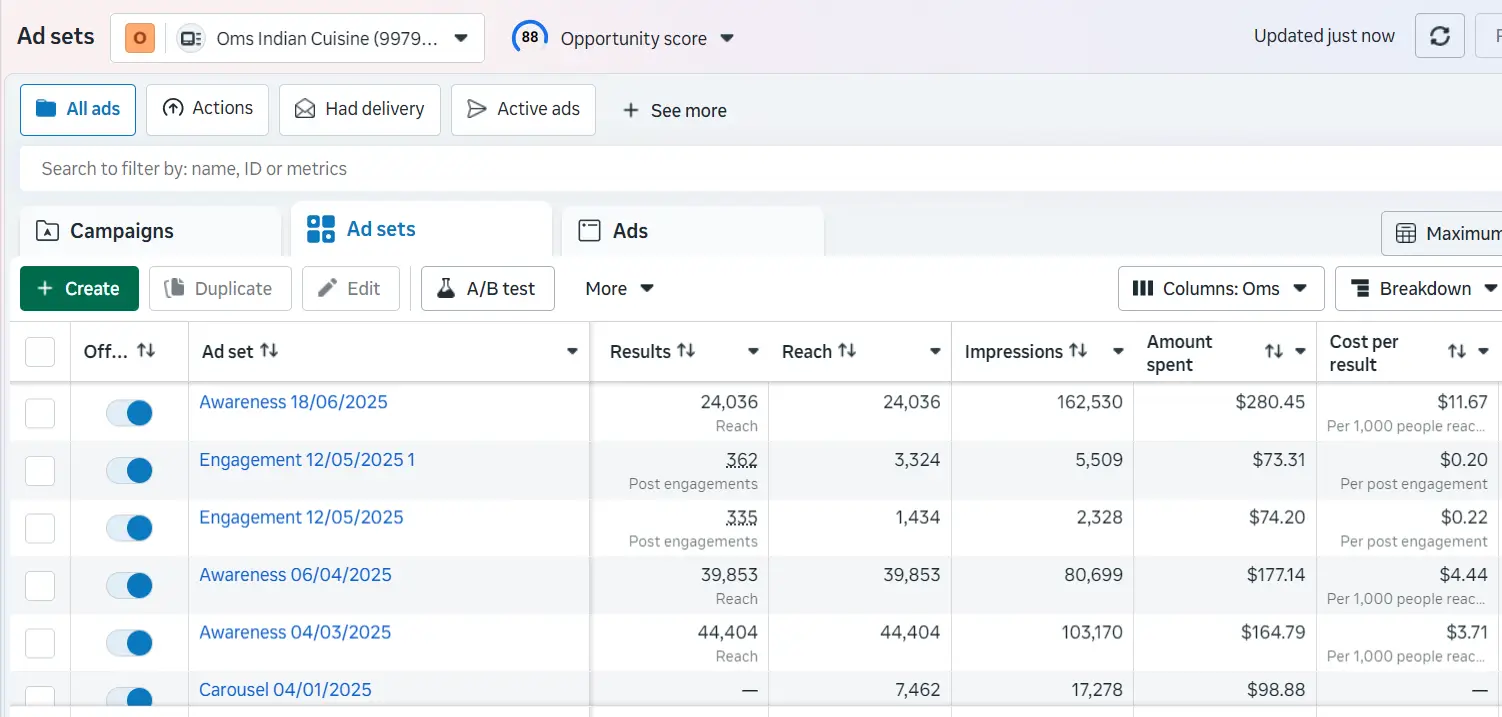Turn off the Engagement 12/05/2025 1 toggle
Viewport: 1502px width, 717px height.
(128, 470)
